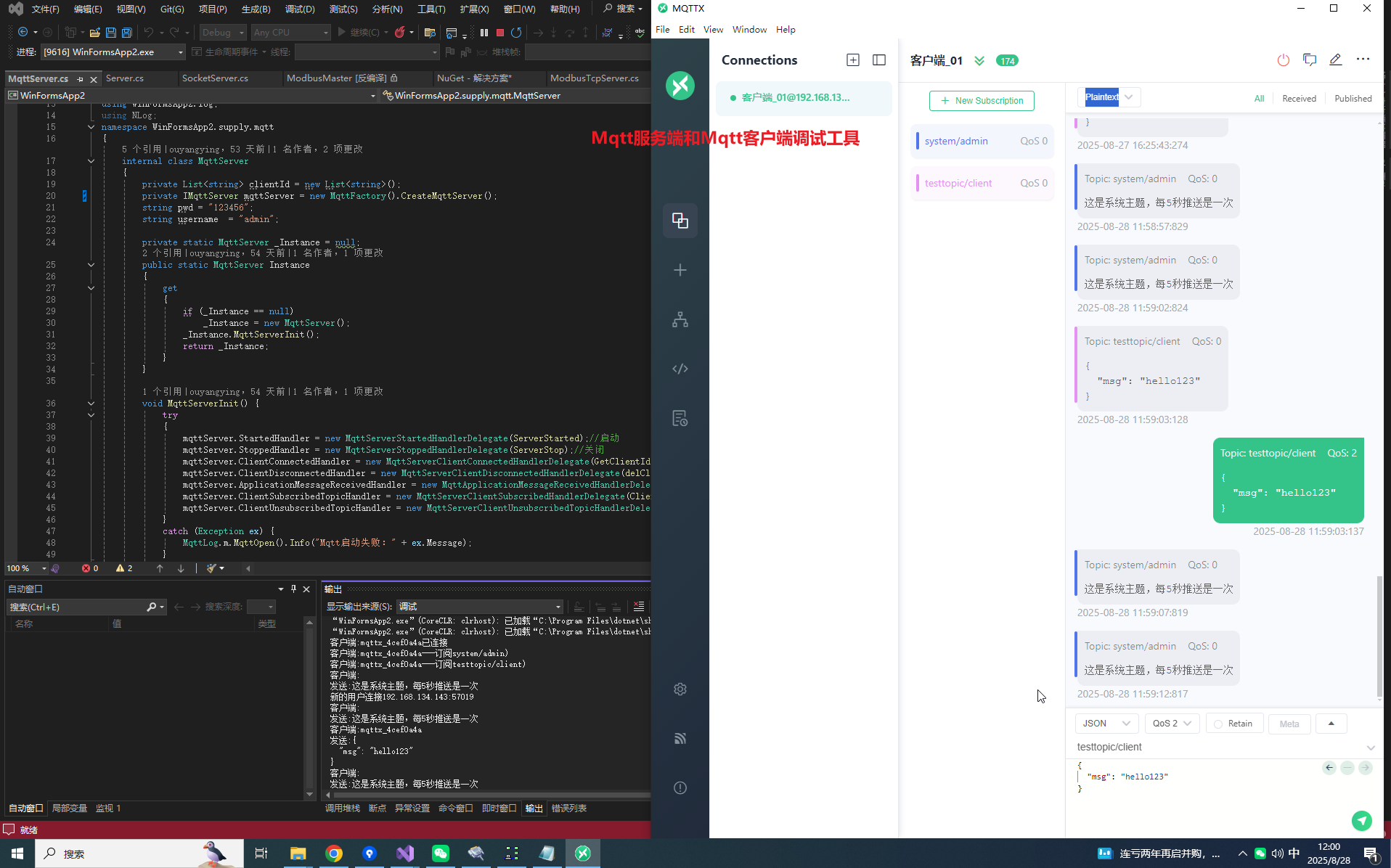The image size is (1391, 868).
Task: Select testtopic/client subscription
Action: 982,184
